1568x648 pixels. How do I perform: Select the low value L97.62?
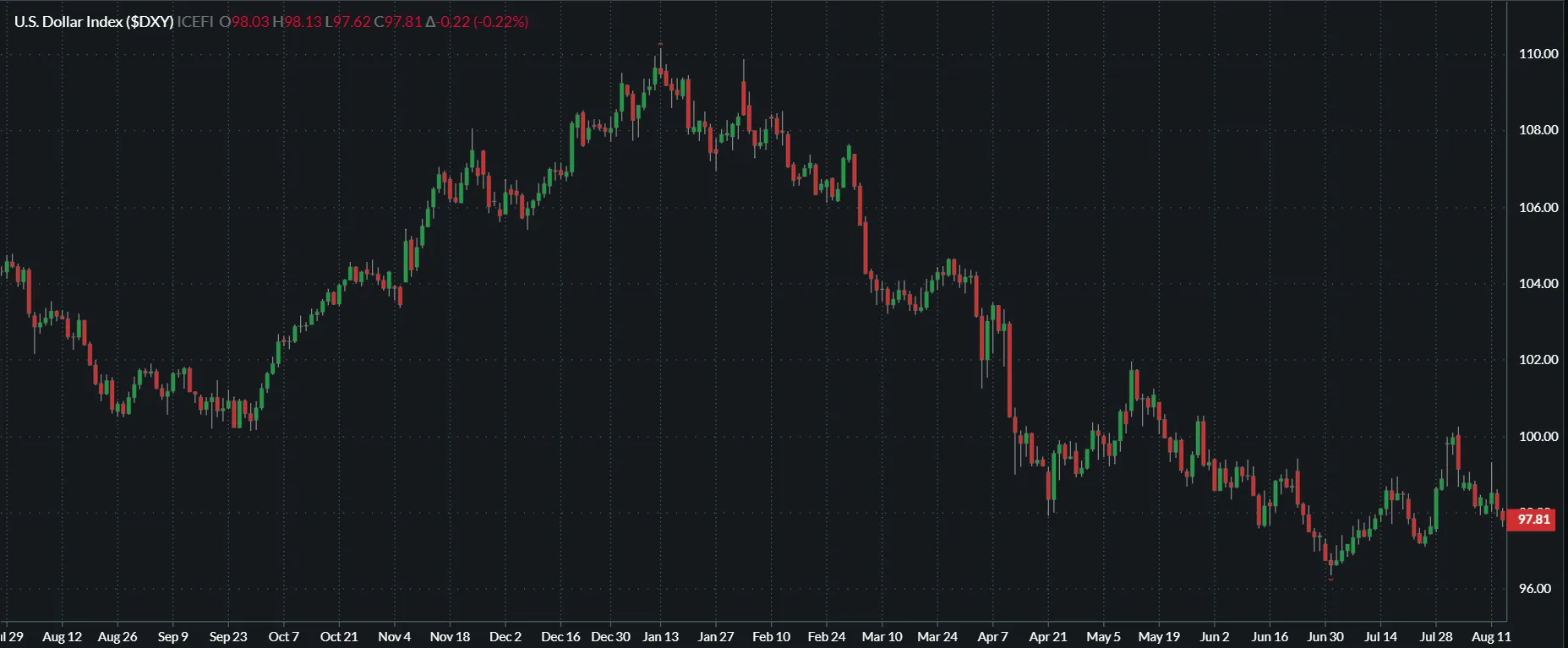tap(347, 22)
